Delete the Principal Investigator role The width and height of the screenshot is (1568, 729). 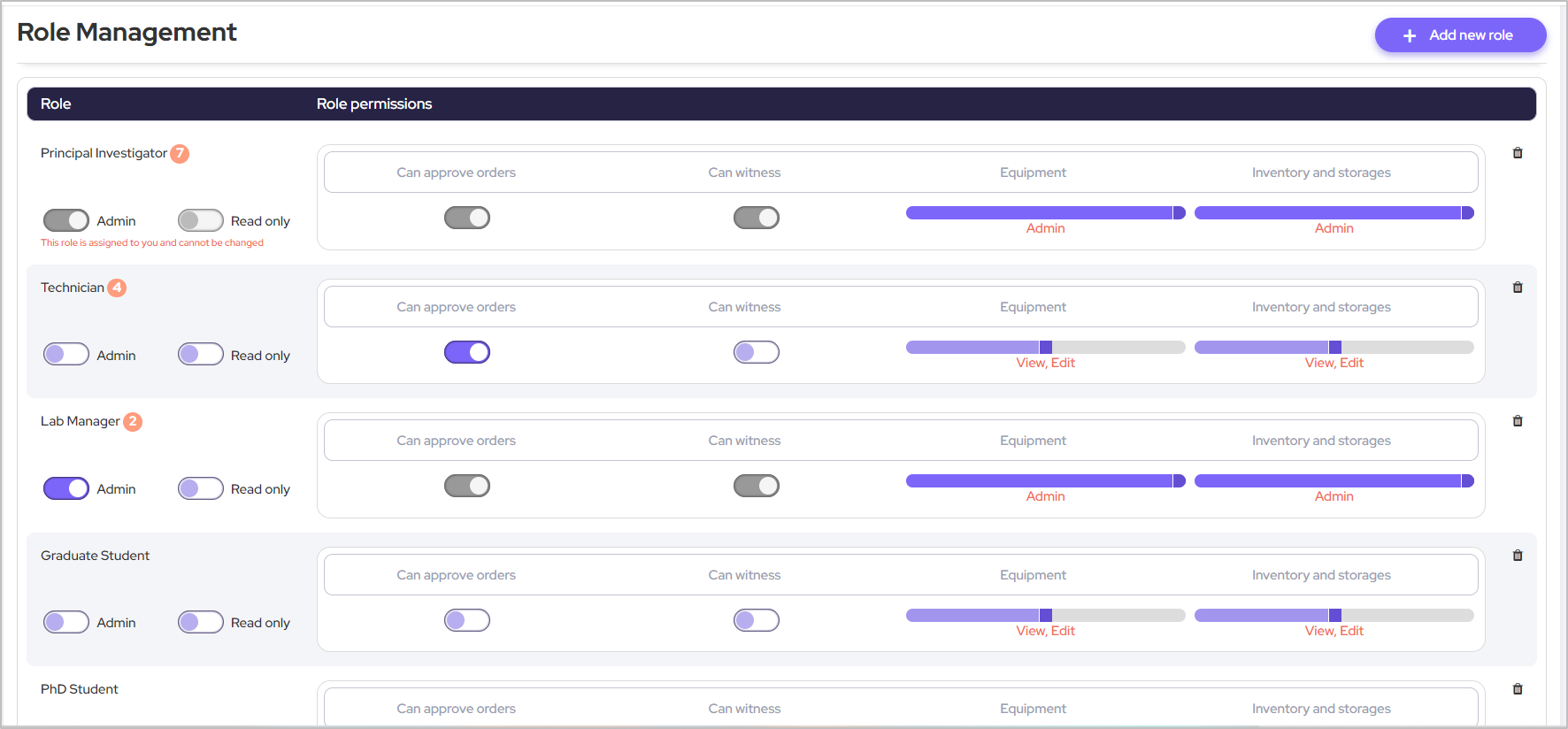(x=1518, y=153)
